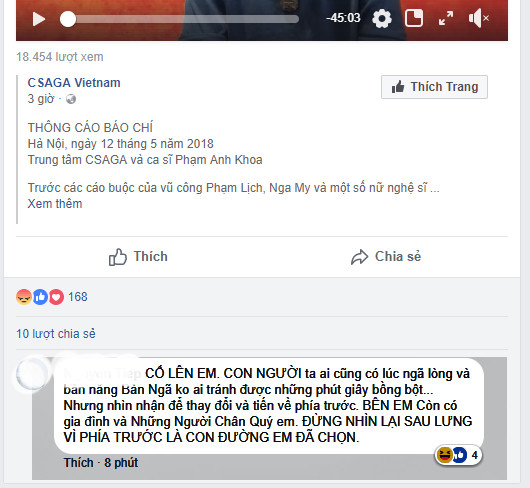Unmute the video speaker icon

coord(479,18)
